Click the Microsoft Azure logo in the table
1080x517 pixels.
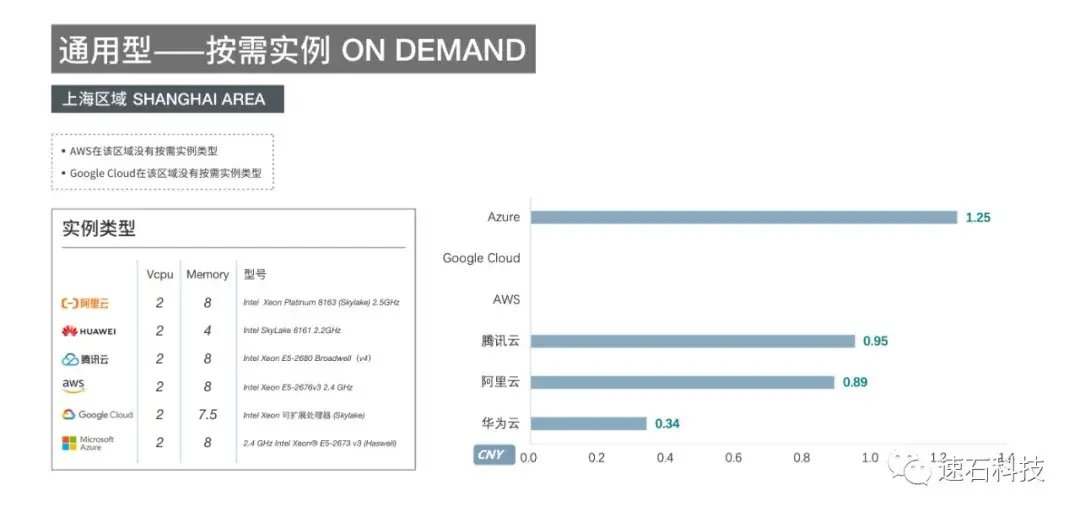pyautogui.click(x=88, y=443)
